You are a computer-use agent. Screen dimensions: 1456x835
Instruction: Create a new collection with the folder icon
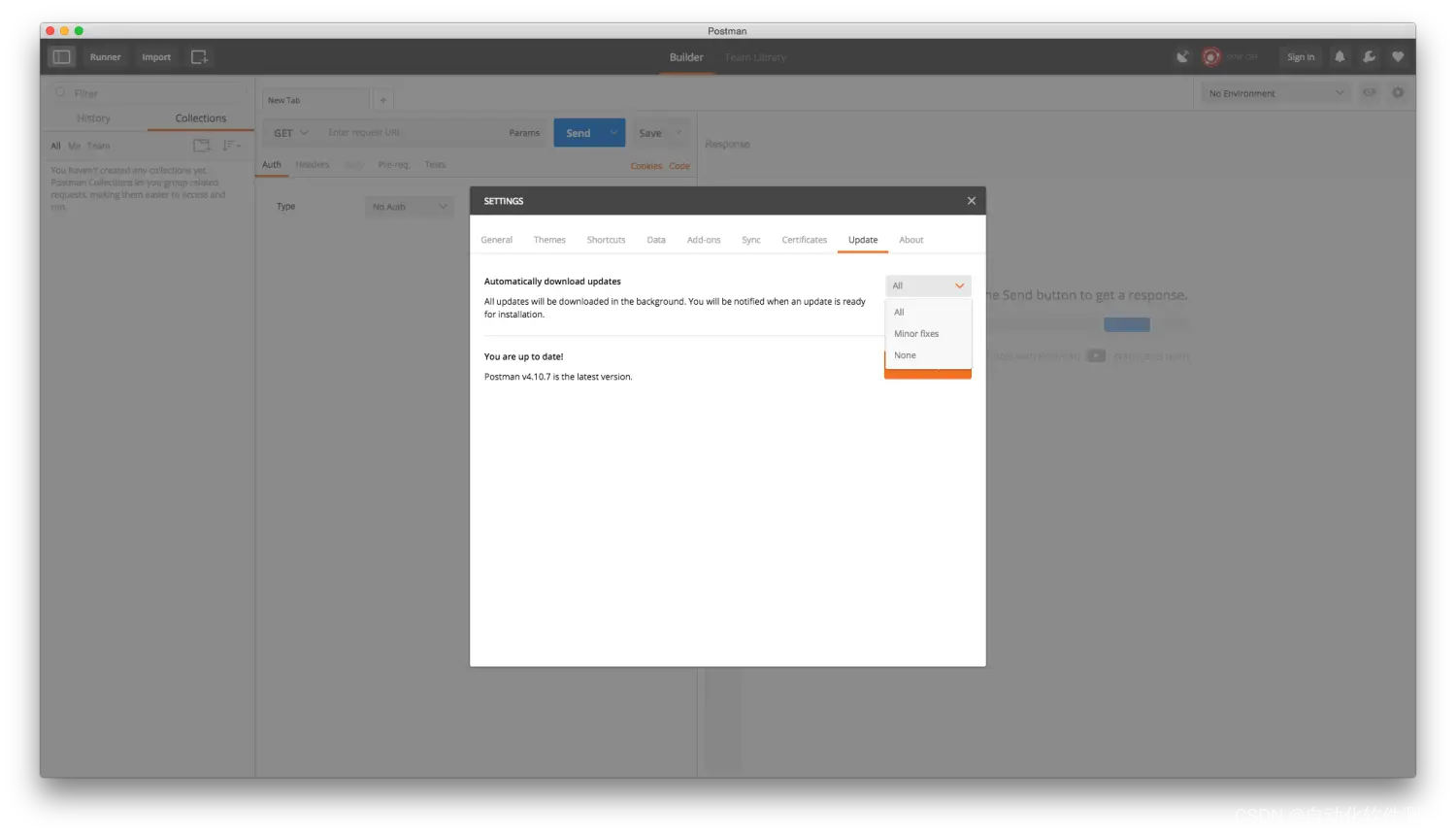coord(202,146)
